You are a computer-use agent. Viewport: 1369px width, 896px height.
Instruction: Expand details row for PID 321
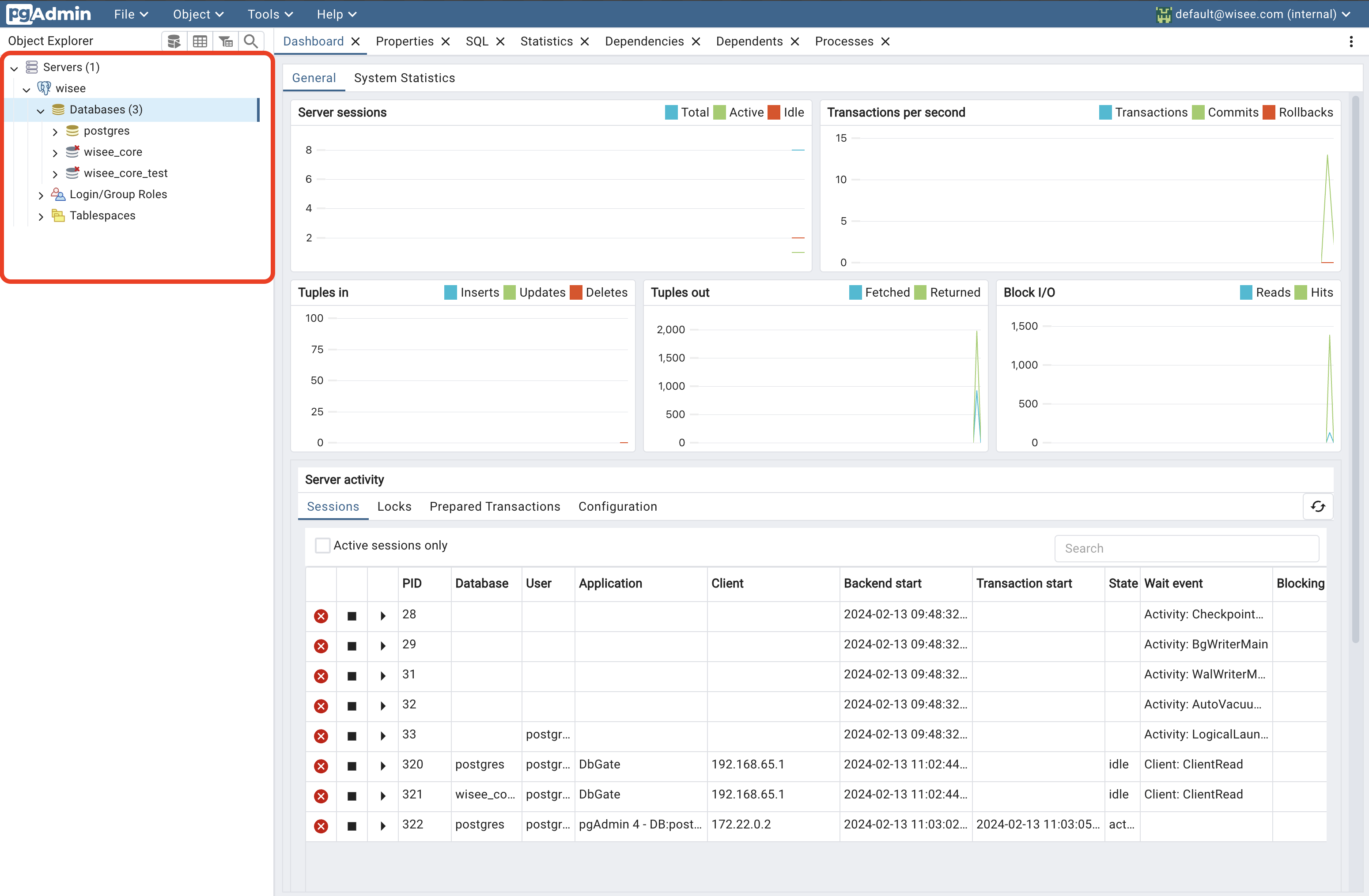click(x=383, y=796)
